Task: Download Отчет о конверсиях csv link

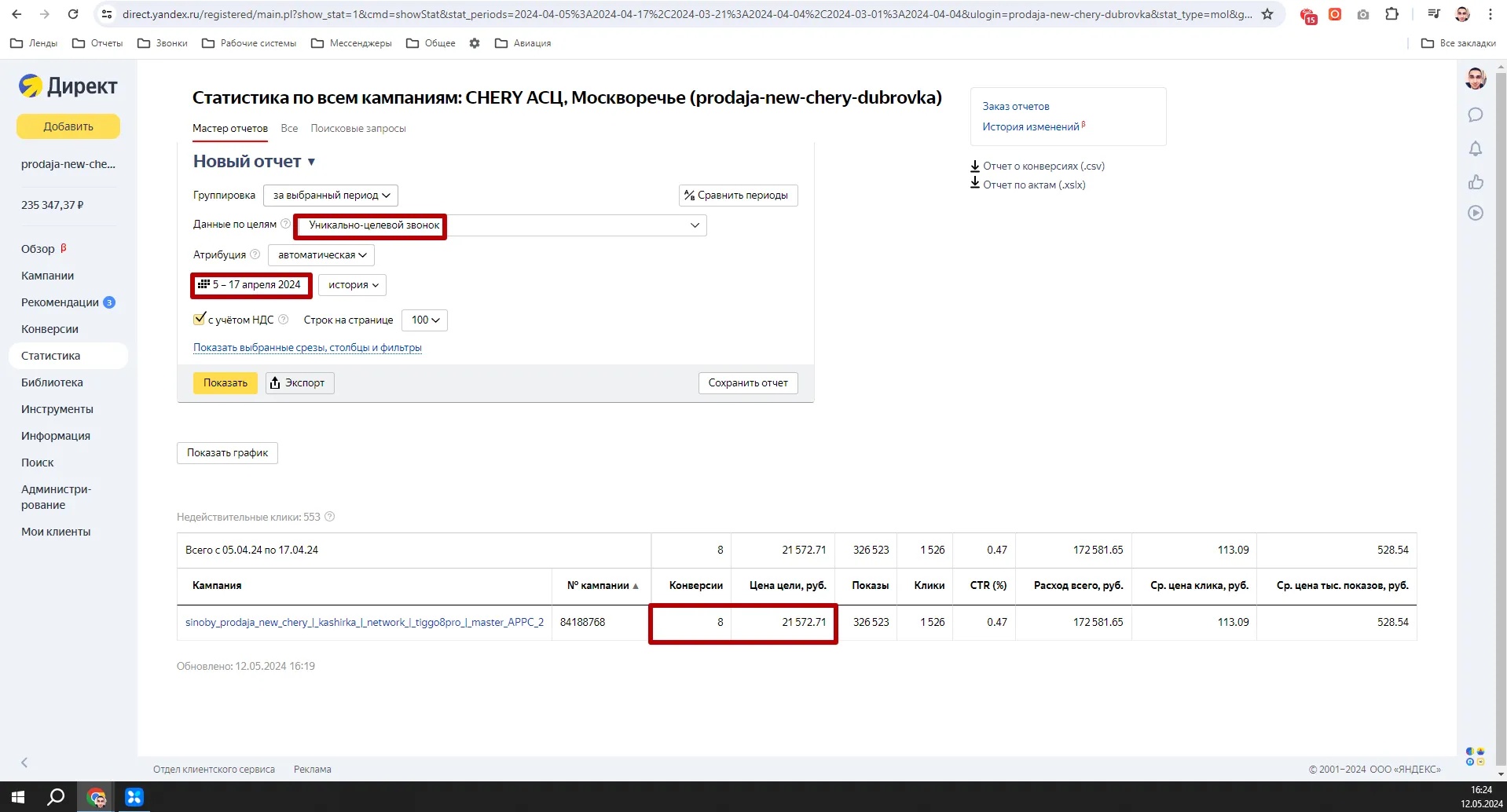Action: point(1043,166)
